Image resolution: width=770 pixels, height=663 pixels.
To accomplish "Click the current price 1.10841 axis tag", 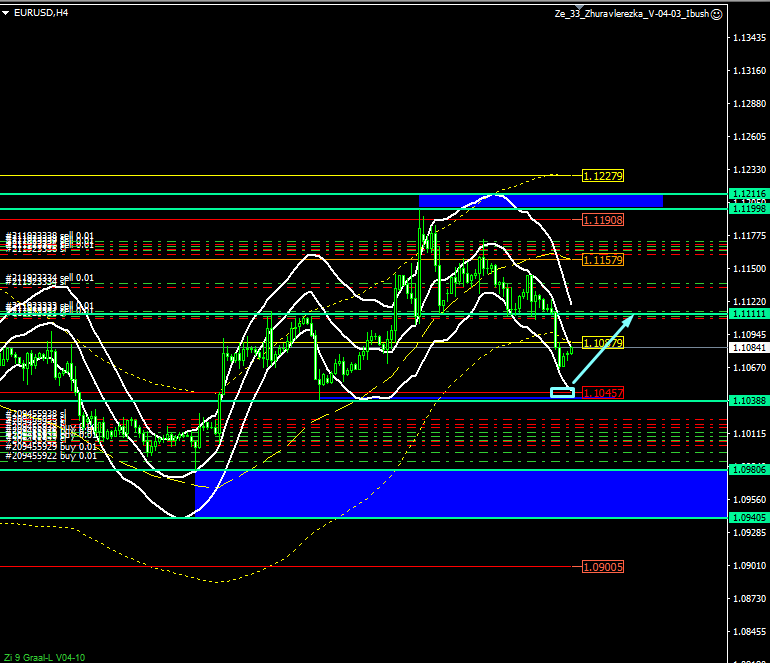I will click(x=749, y=348).
